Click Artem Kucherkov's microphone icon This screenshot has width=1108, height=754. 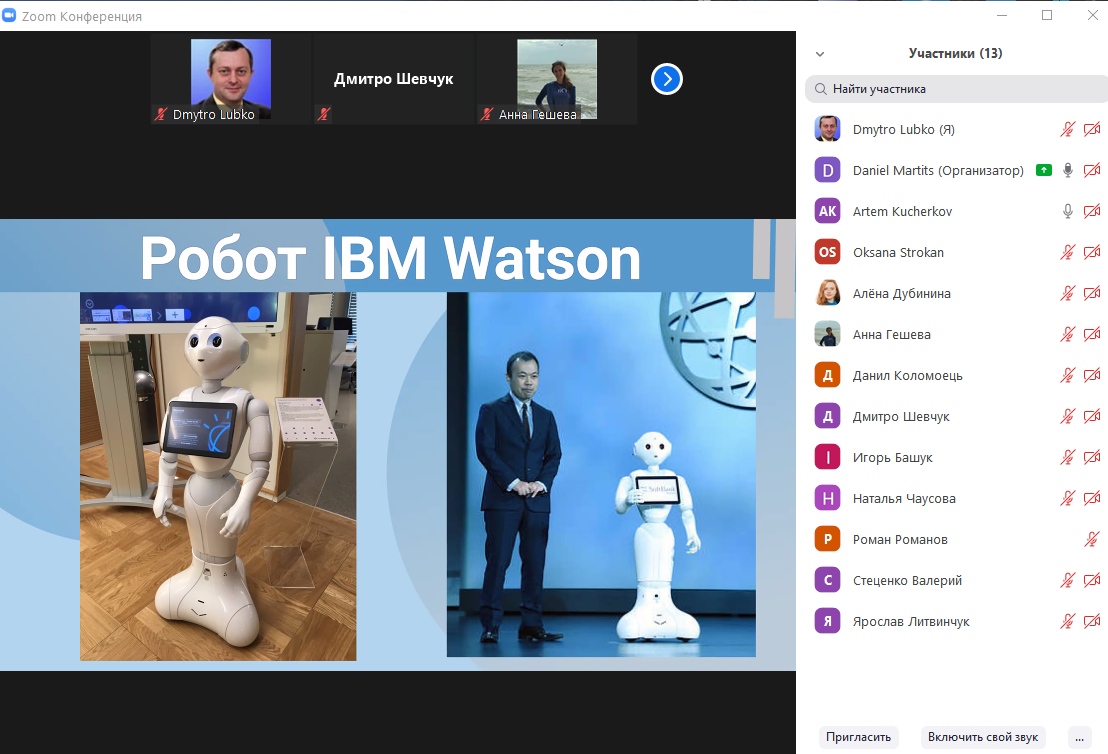1068,211
